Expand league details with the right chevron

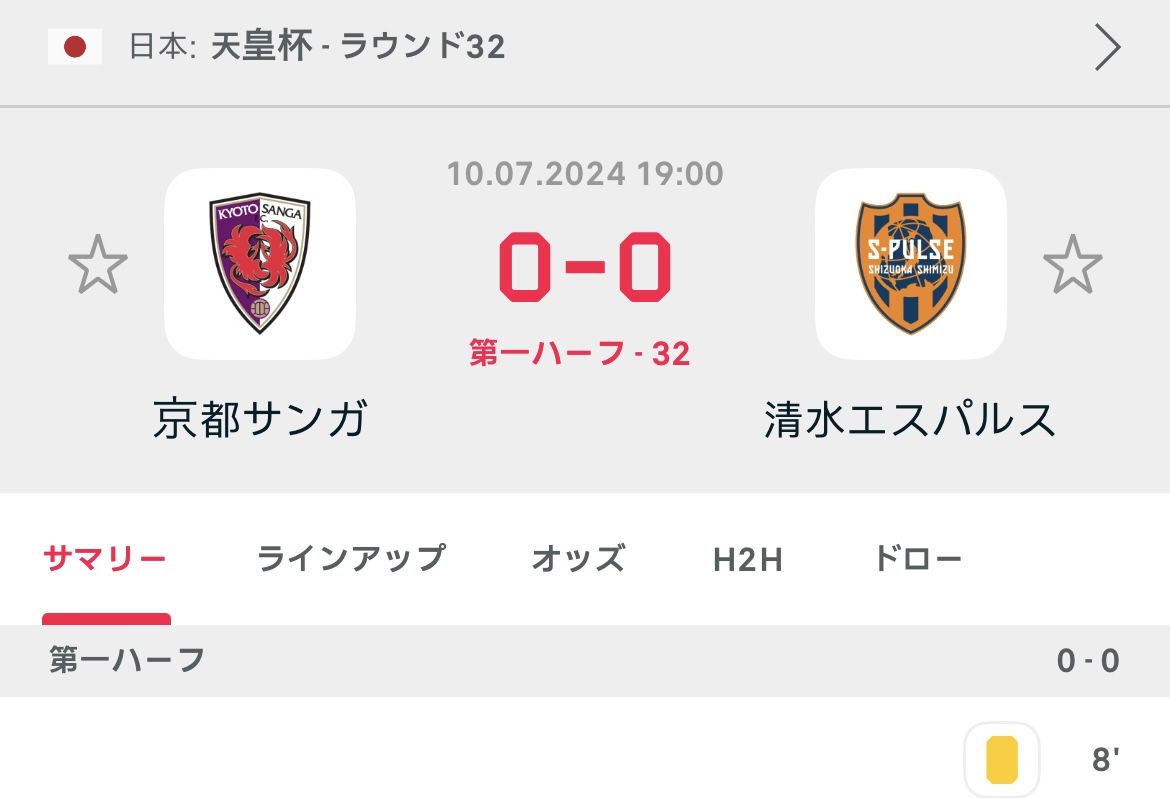[1107, 48]
